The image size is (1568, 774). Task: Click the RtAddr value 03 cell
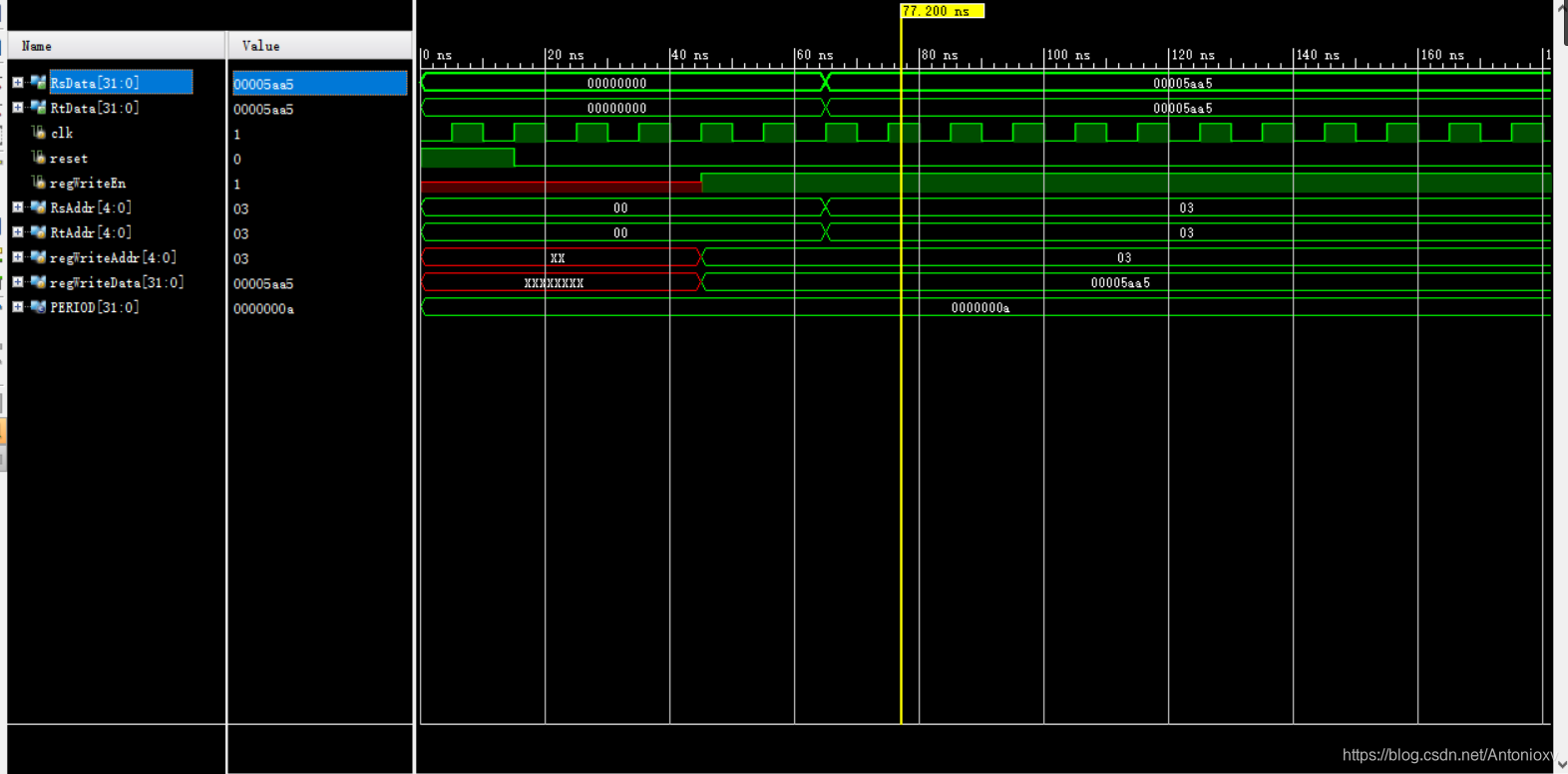coord(241,233)
